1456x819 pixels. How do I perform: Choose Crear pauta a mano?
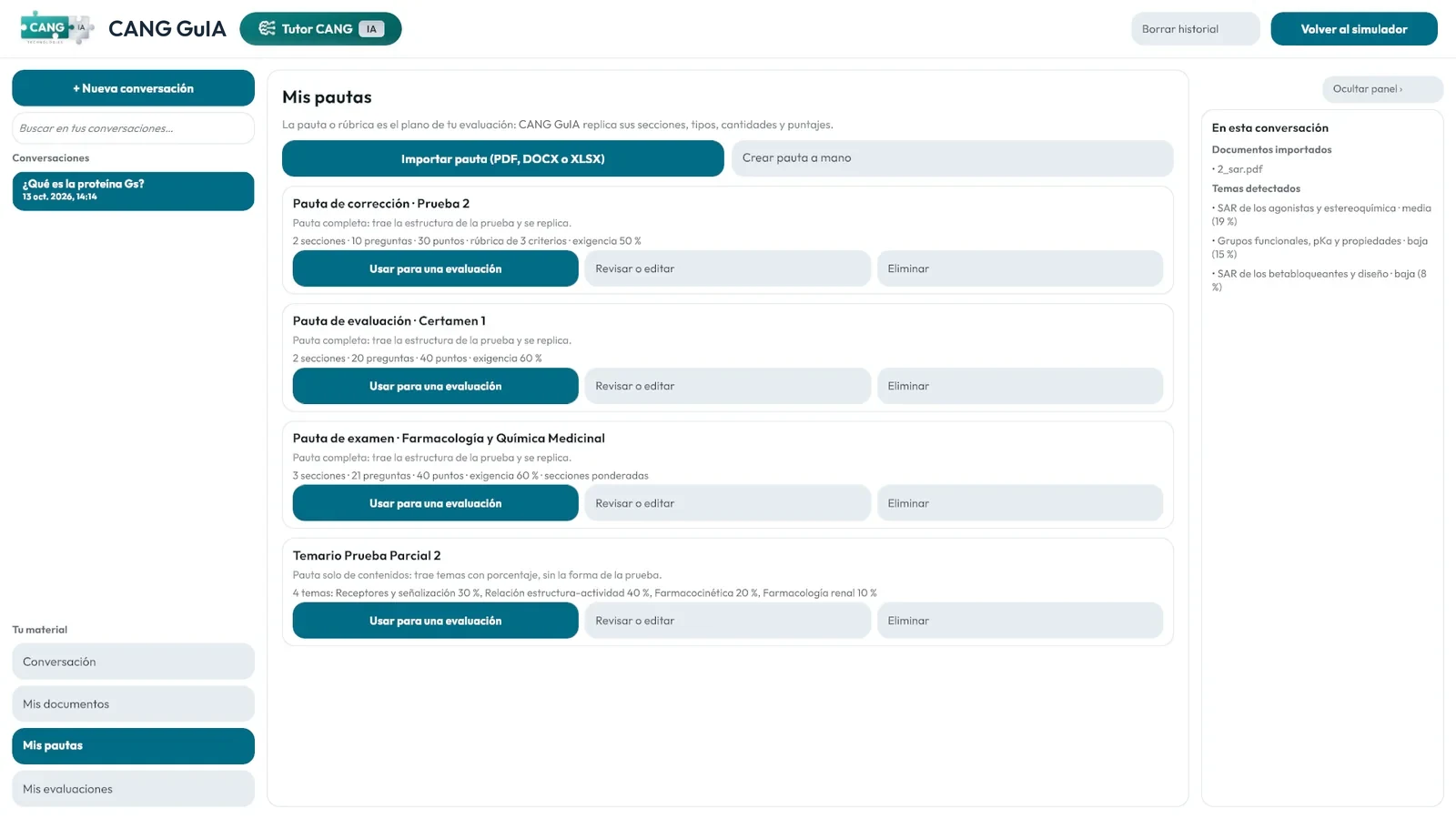(x=953, y=158)
